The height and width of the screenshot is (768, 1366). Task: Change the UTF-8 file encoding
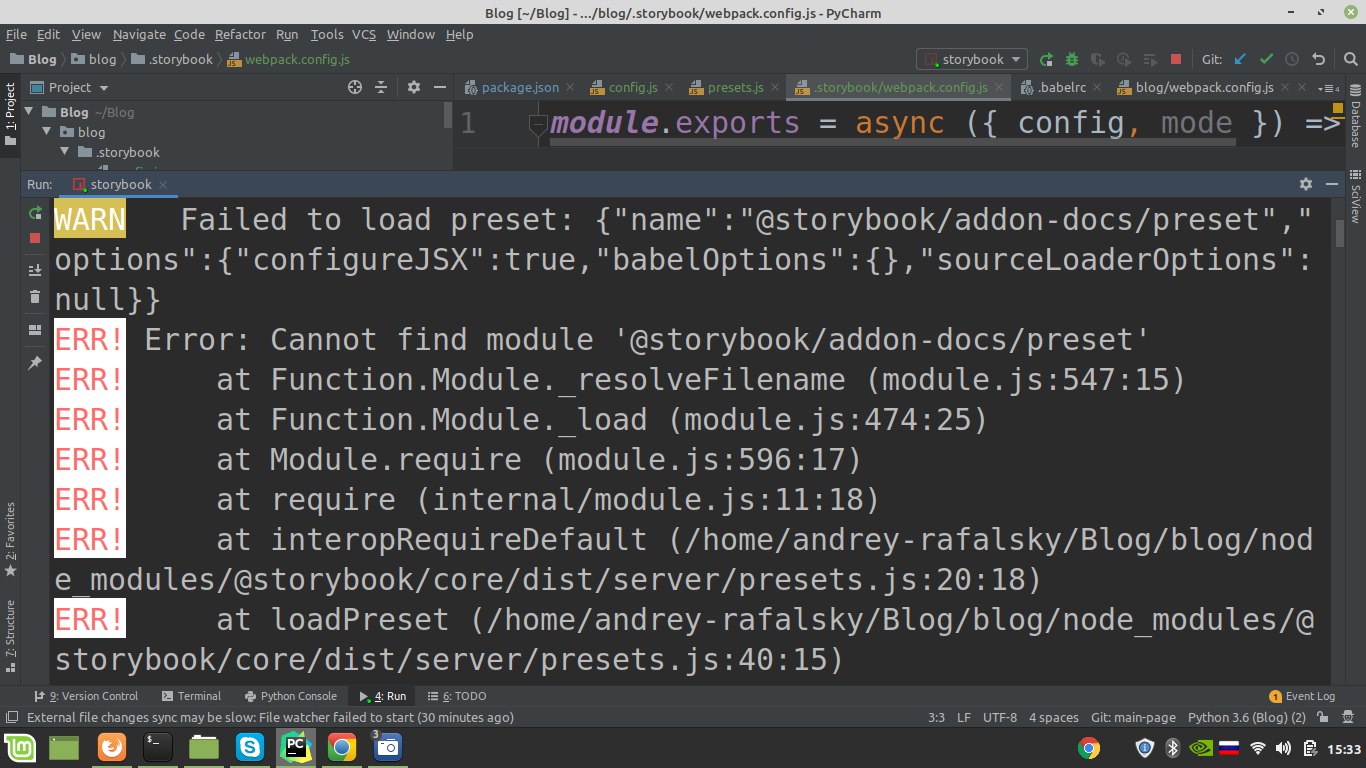point(1000,718)
